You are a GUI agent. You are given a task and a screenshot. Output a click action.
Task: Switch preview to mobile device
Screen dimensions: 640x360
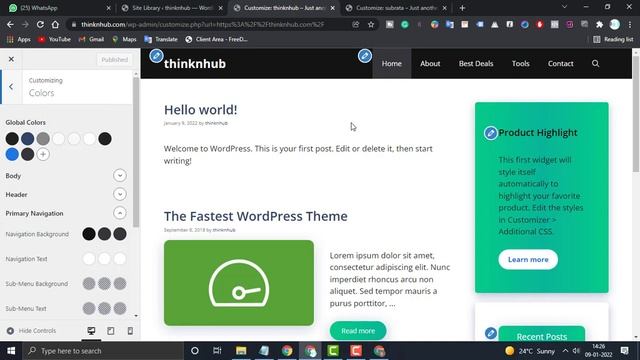(130, 331)
